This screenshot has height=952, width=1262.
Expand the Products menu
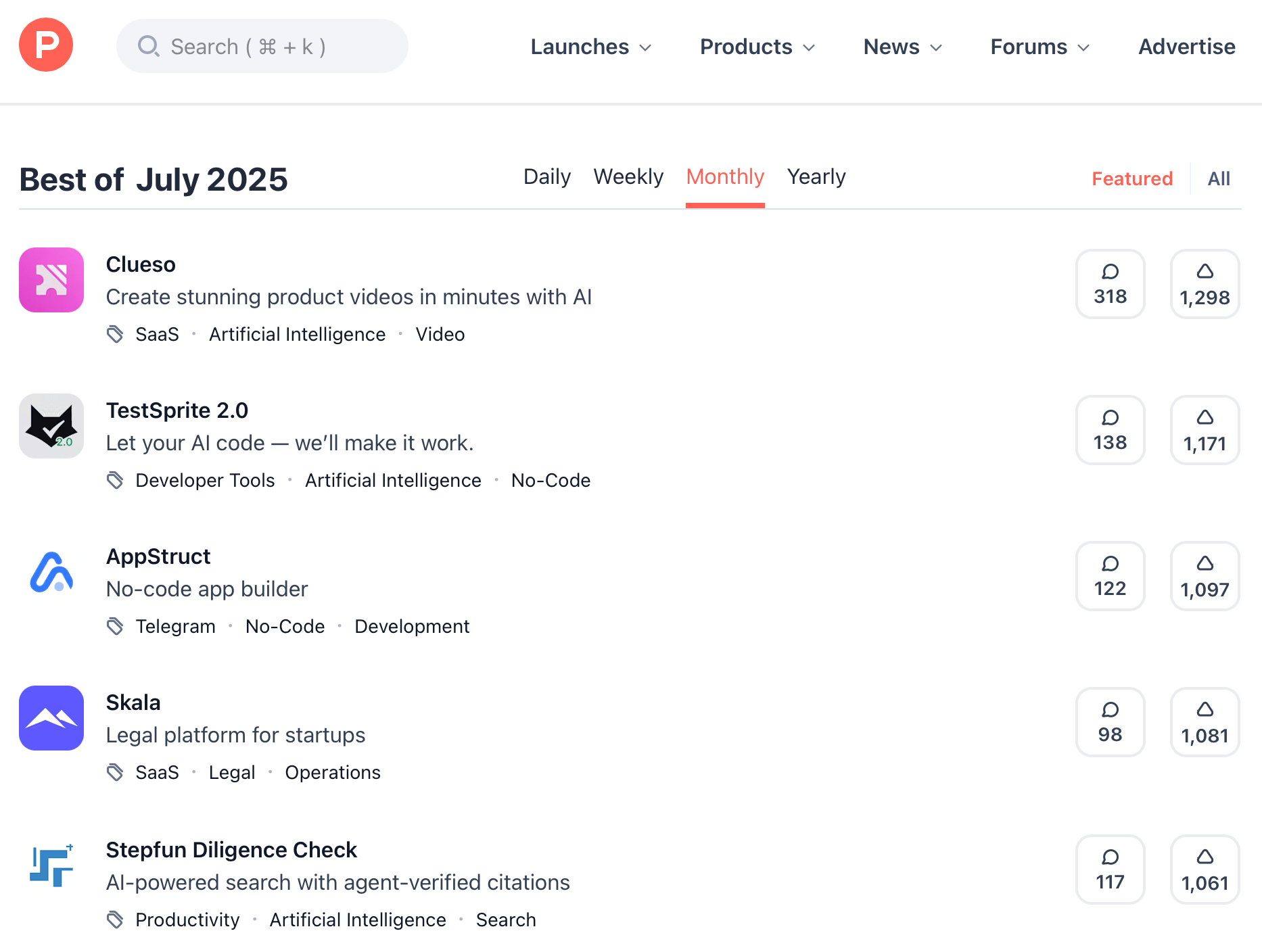pyautogui.click(x=757, y=47)
